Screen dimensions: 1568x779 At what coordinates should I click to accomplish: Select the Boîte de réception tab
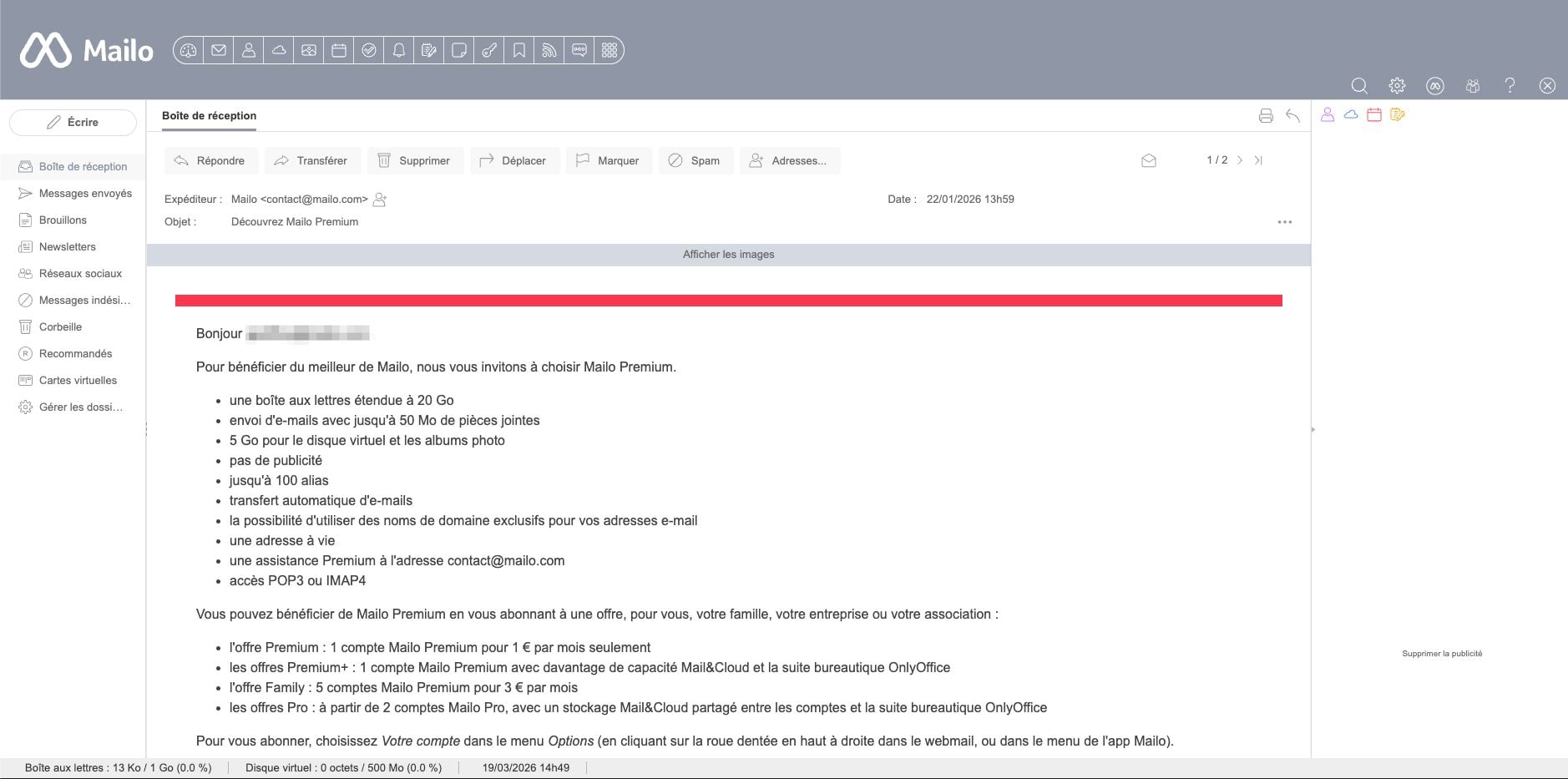pos(209,116)
